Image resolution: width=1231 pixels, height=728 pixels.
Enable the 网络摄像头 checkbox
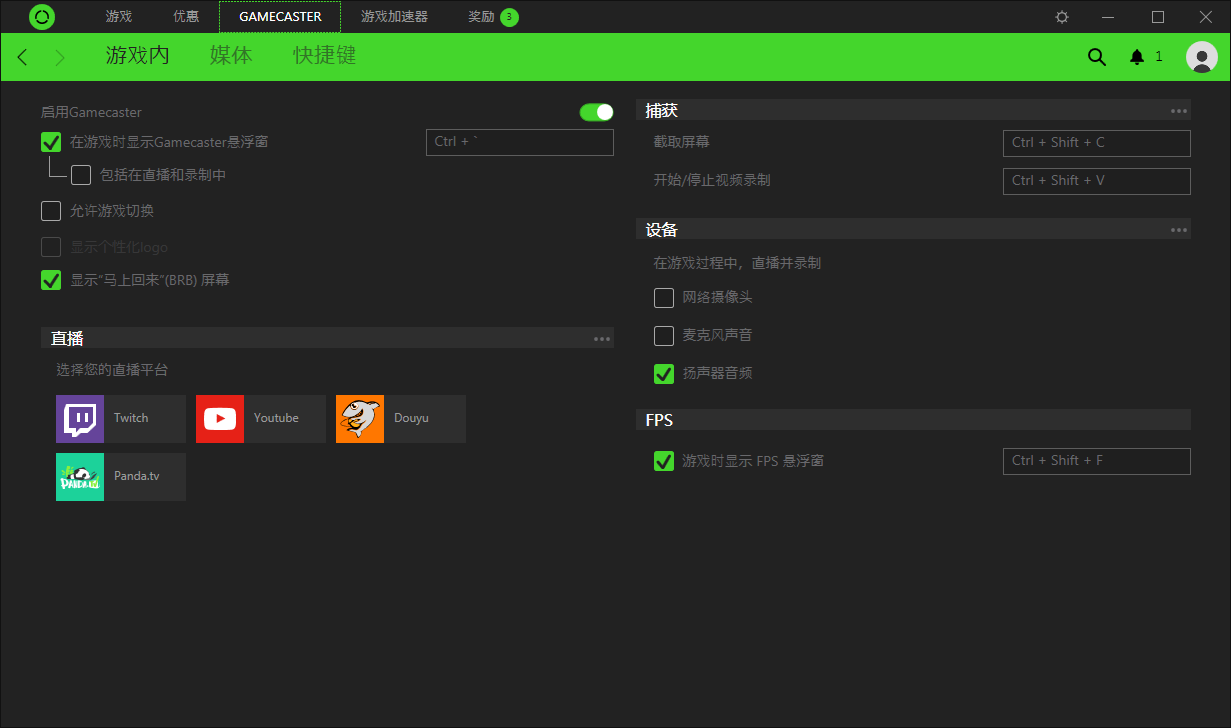(x=664, y=298)
